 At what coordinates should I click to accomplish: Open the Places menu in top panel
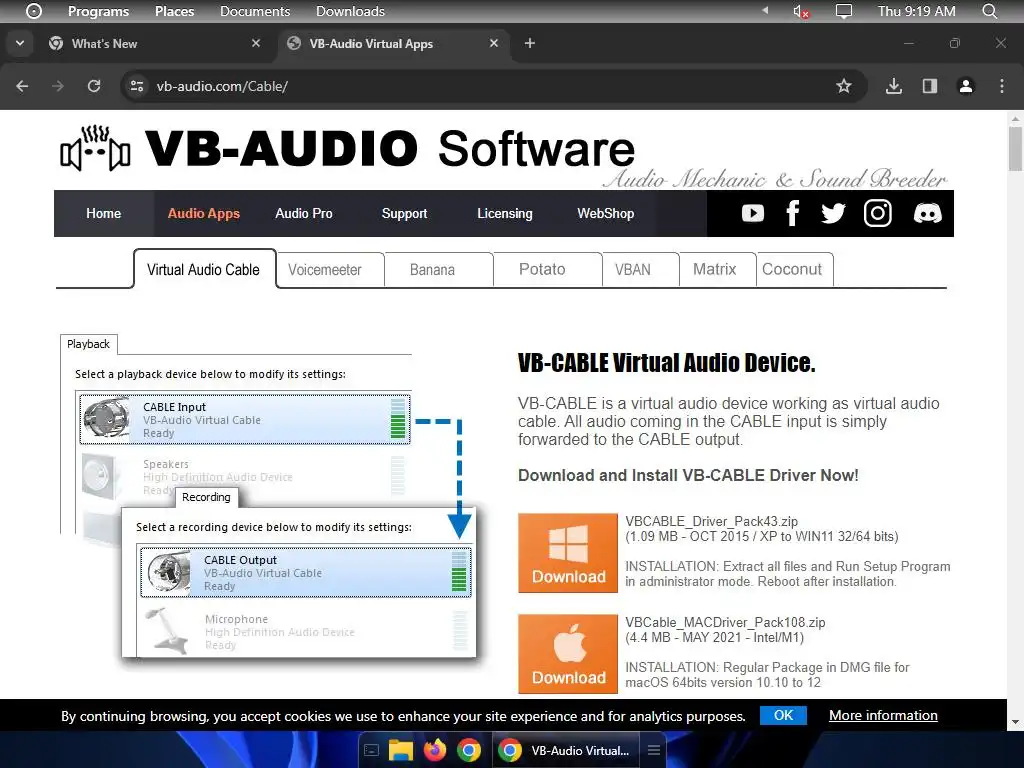(174, 11)
